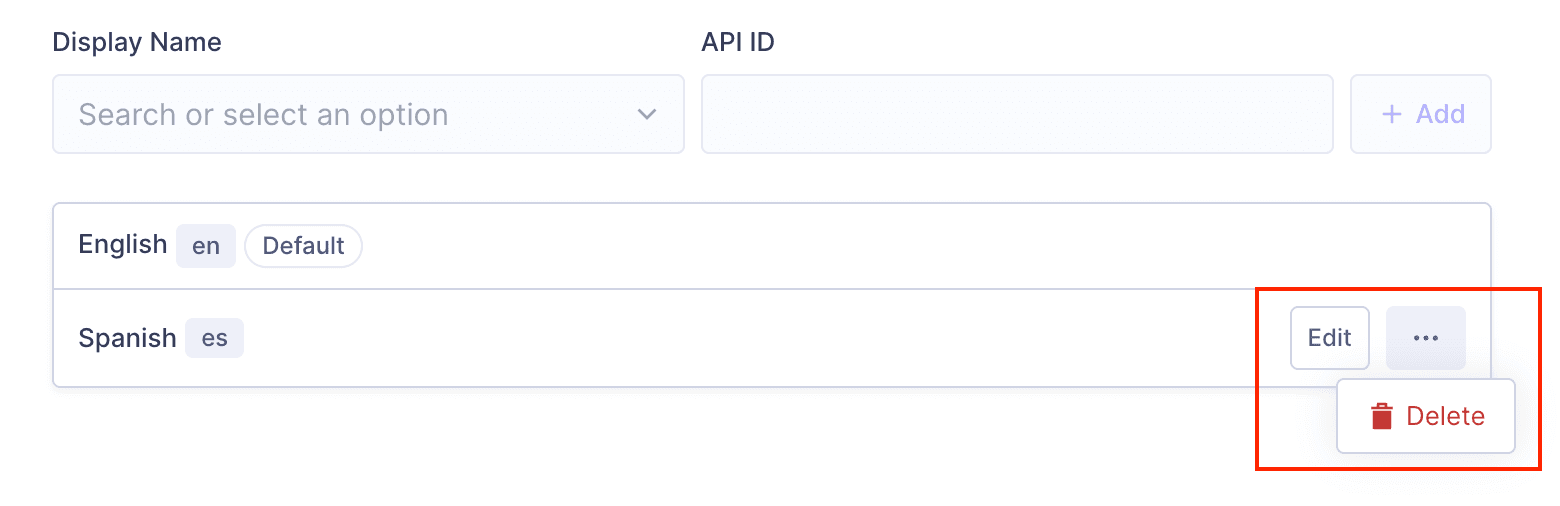The height and width of the screenshot is (506, 1560).
Task: Click the Add button
Action: pos(1421,114)
